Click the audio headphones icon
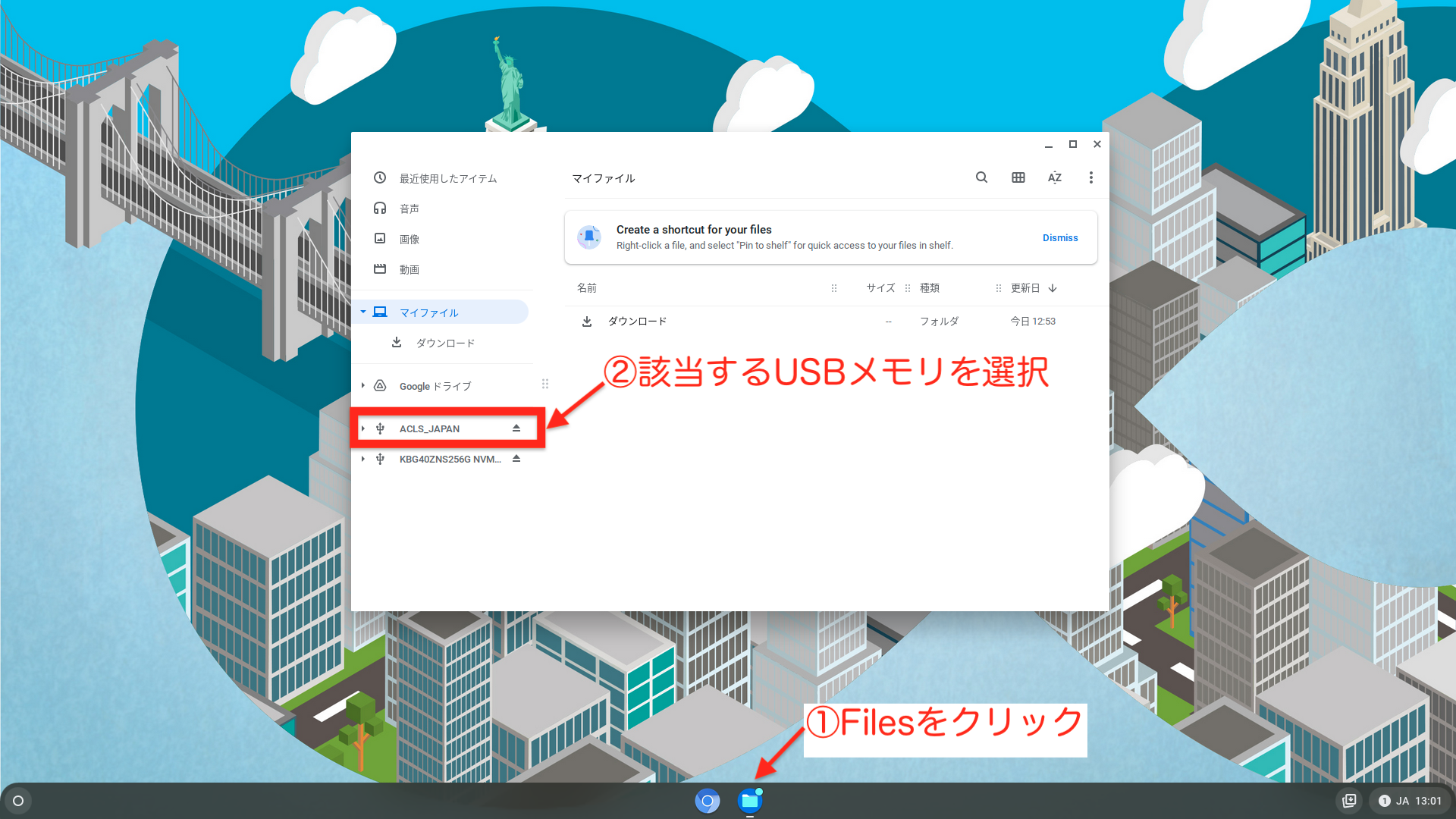 click(380, 208)
